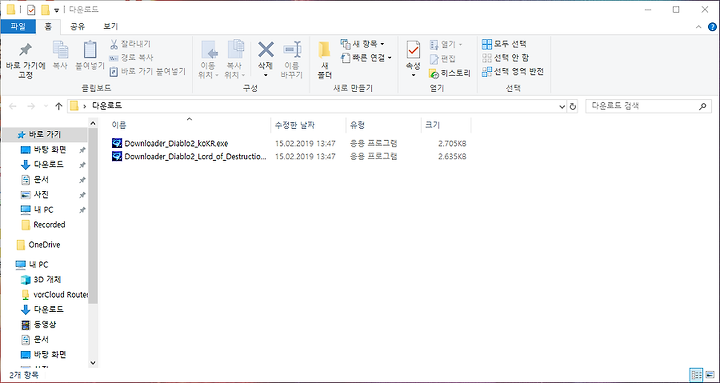
Task: Click Pin to Quick Access (바로 가기에 고정) icon
Action: (26, 49)
